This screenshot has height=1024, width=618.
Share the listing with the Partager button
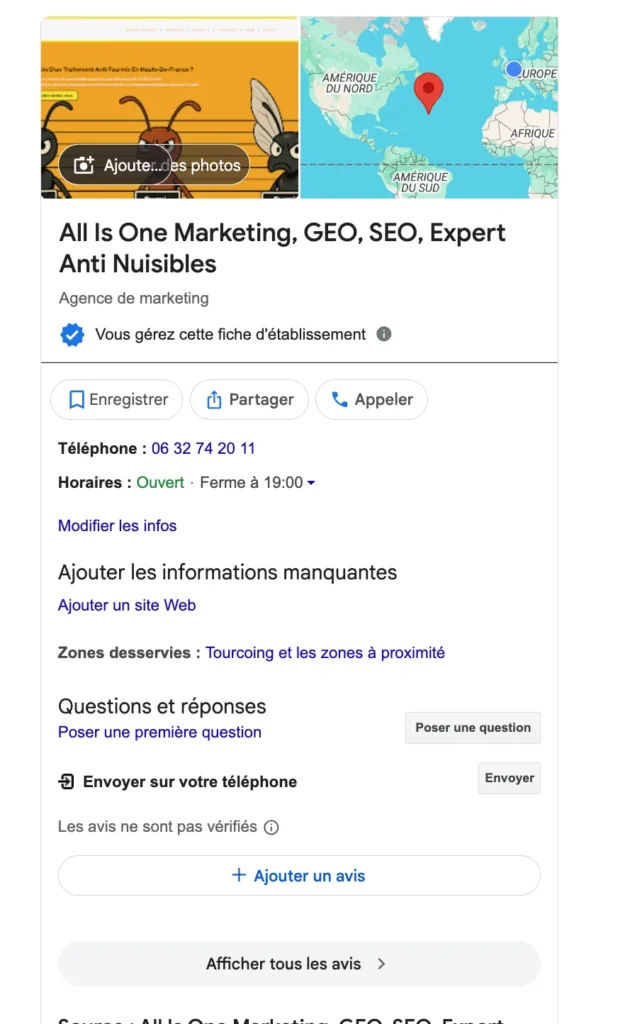[249, 400]
